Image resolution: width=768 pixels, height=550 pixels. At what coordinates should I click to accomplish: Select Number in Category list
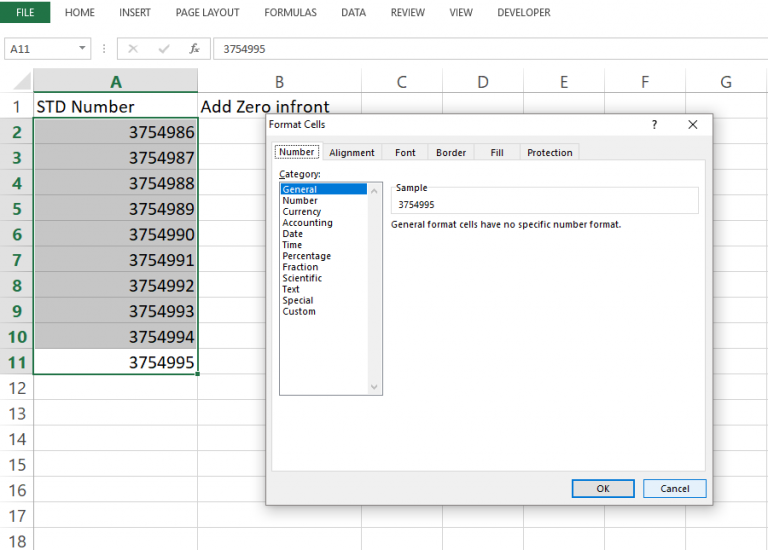(x=323, y=200)
